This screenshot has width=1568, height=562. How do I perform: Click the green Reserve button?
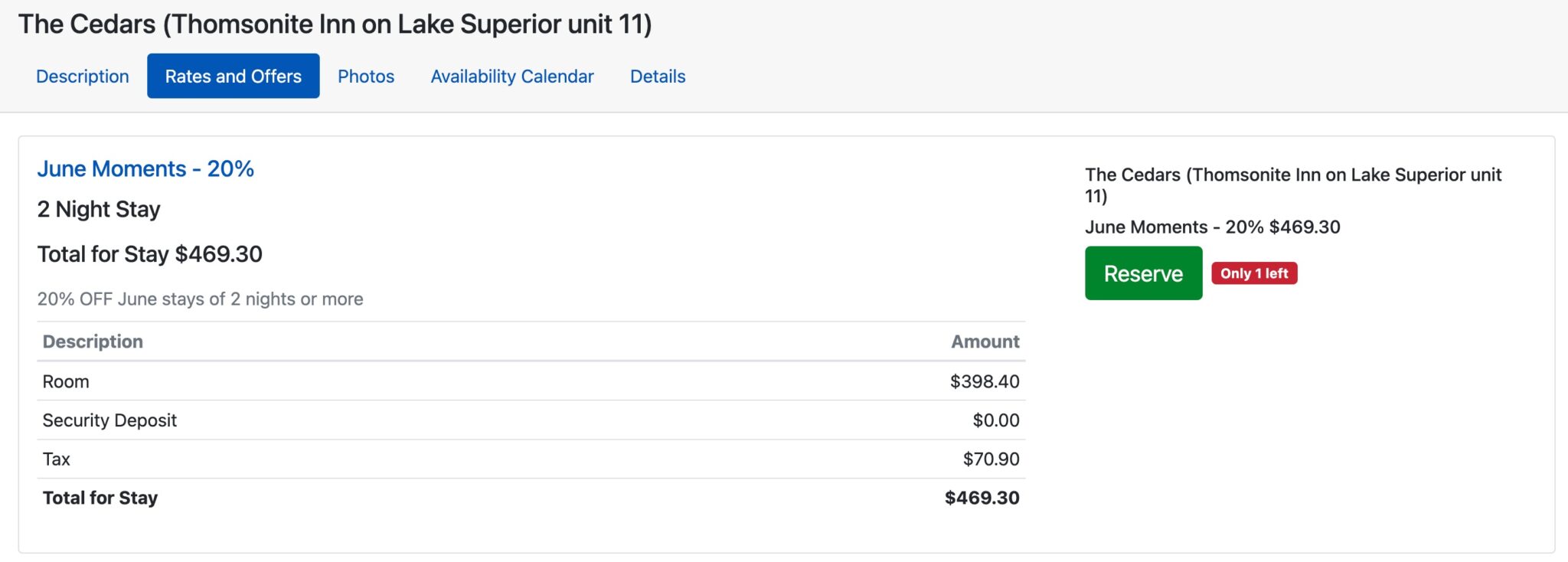tap(1142, 273)
